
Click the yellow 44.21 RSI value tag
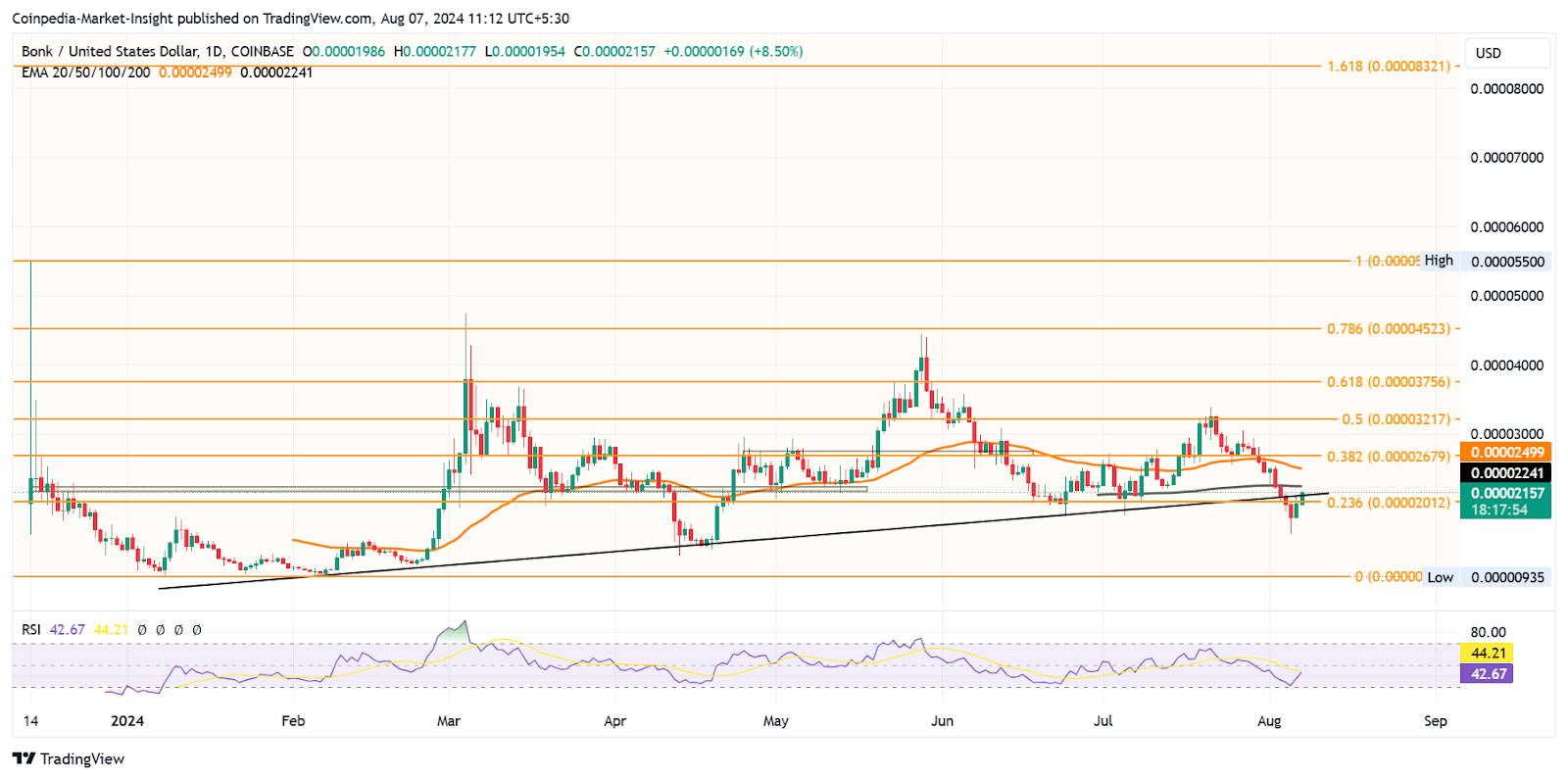[1487, 653]
